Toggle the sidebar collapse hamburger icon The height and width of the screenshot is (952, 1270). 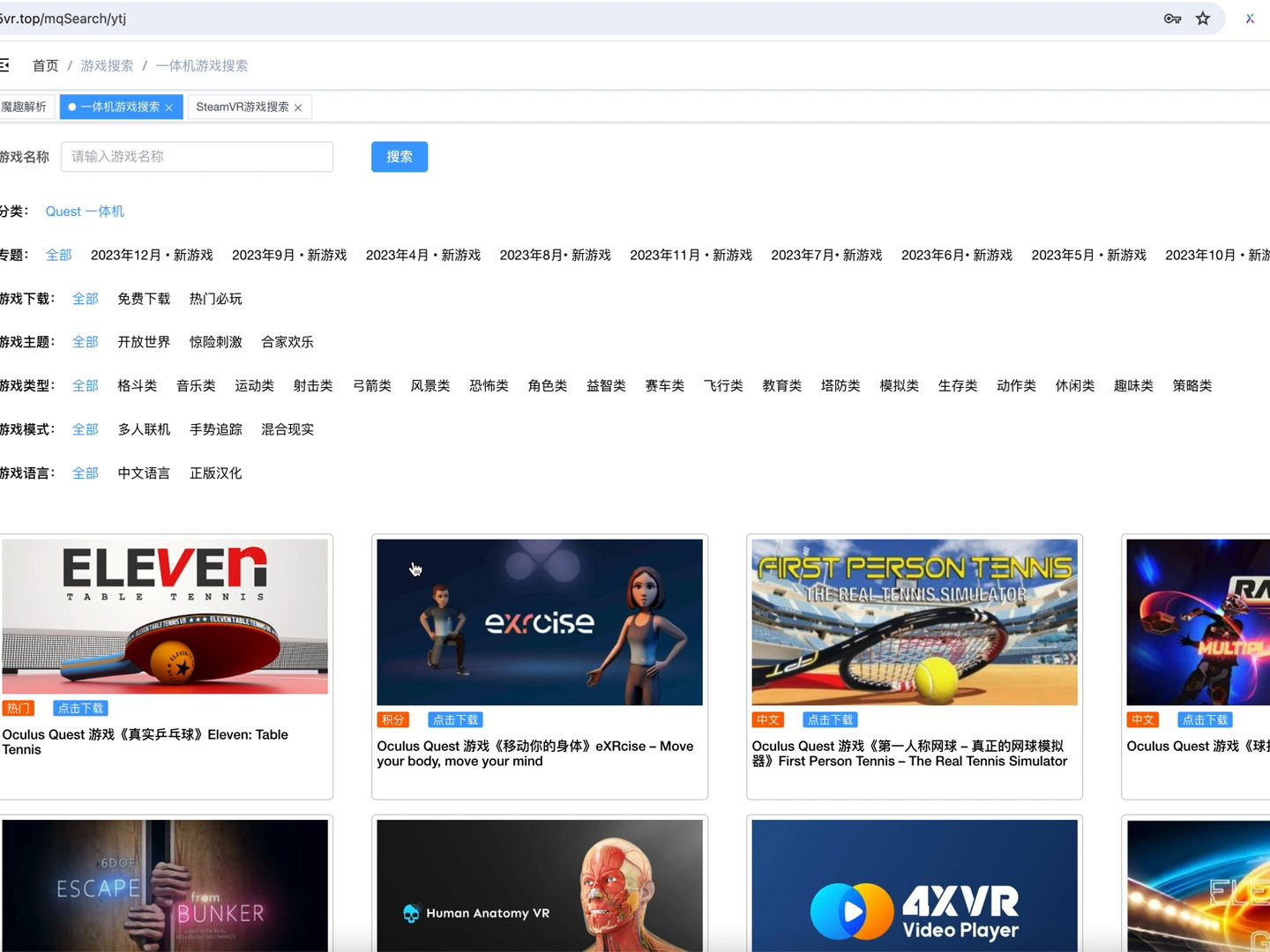(4, 65)
